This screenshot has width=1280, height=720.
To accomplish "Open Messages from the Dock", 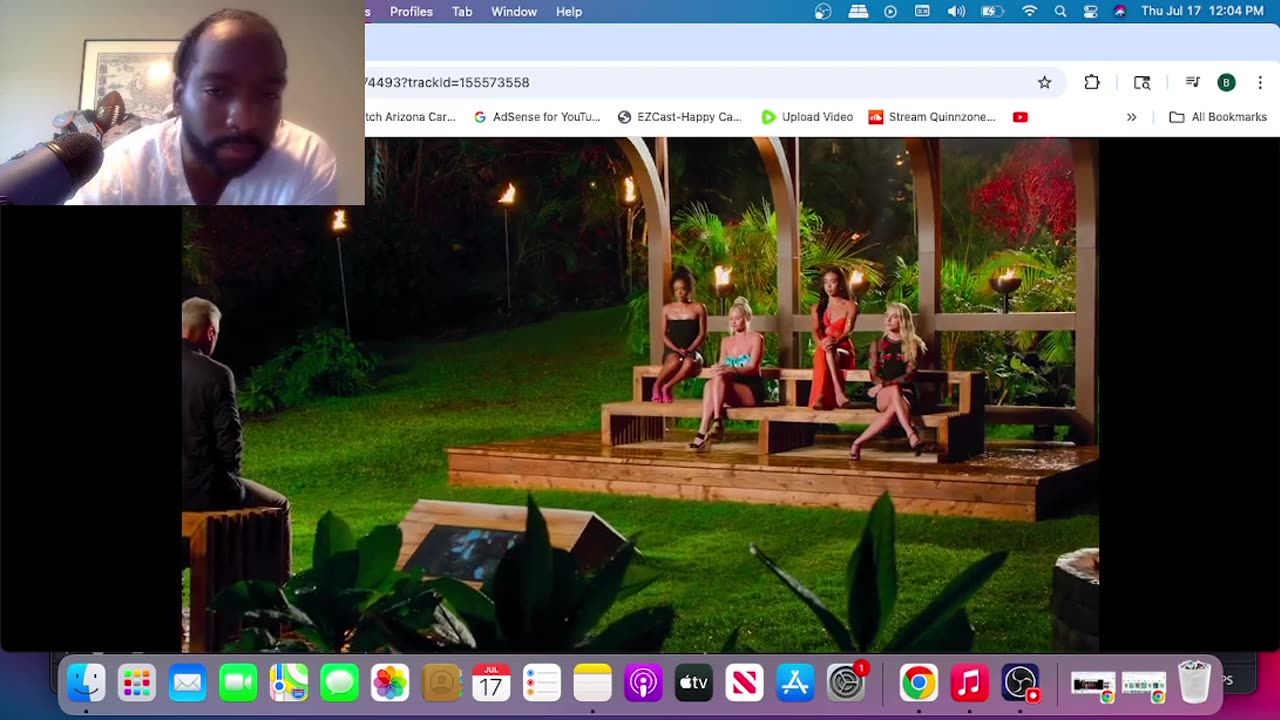I will click(340, 684).
